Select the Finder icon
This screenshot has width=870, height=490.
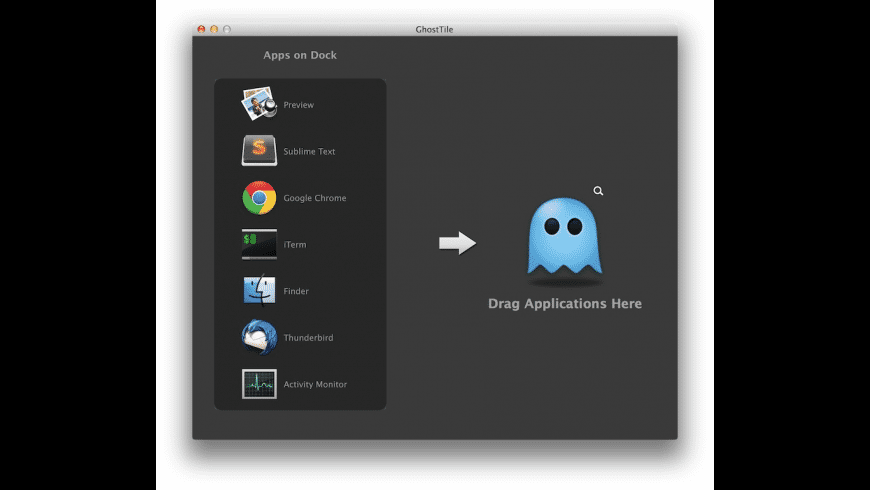point(259,291)
